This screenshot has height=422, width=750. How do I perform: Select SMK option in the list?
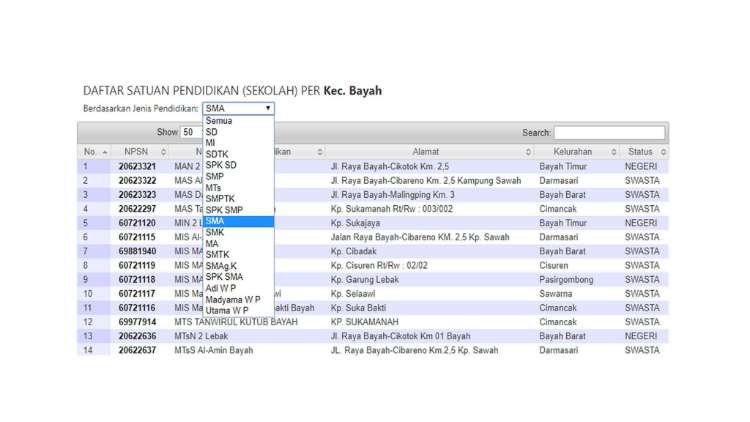tap(215, 232)
